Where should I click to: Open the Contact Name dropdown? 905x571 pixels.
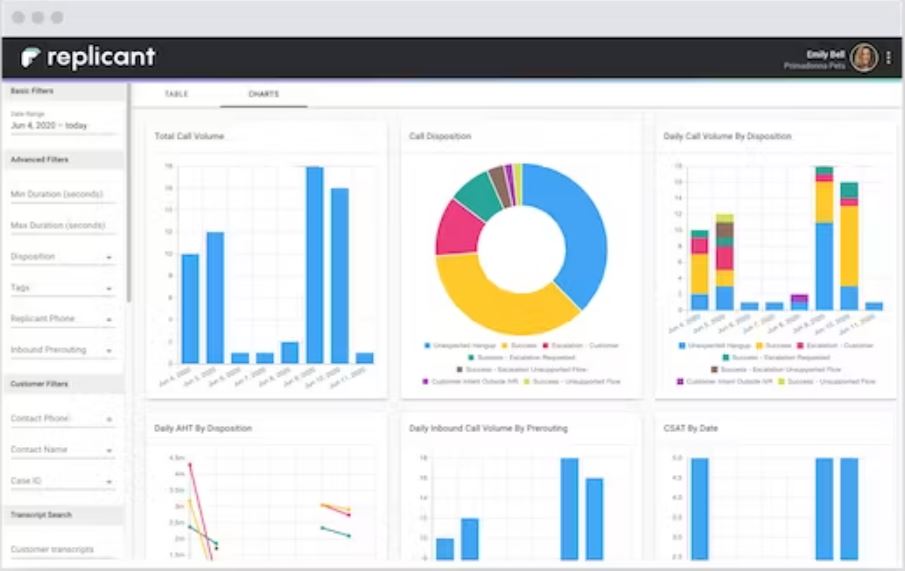[x=62, y=450]
